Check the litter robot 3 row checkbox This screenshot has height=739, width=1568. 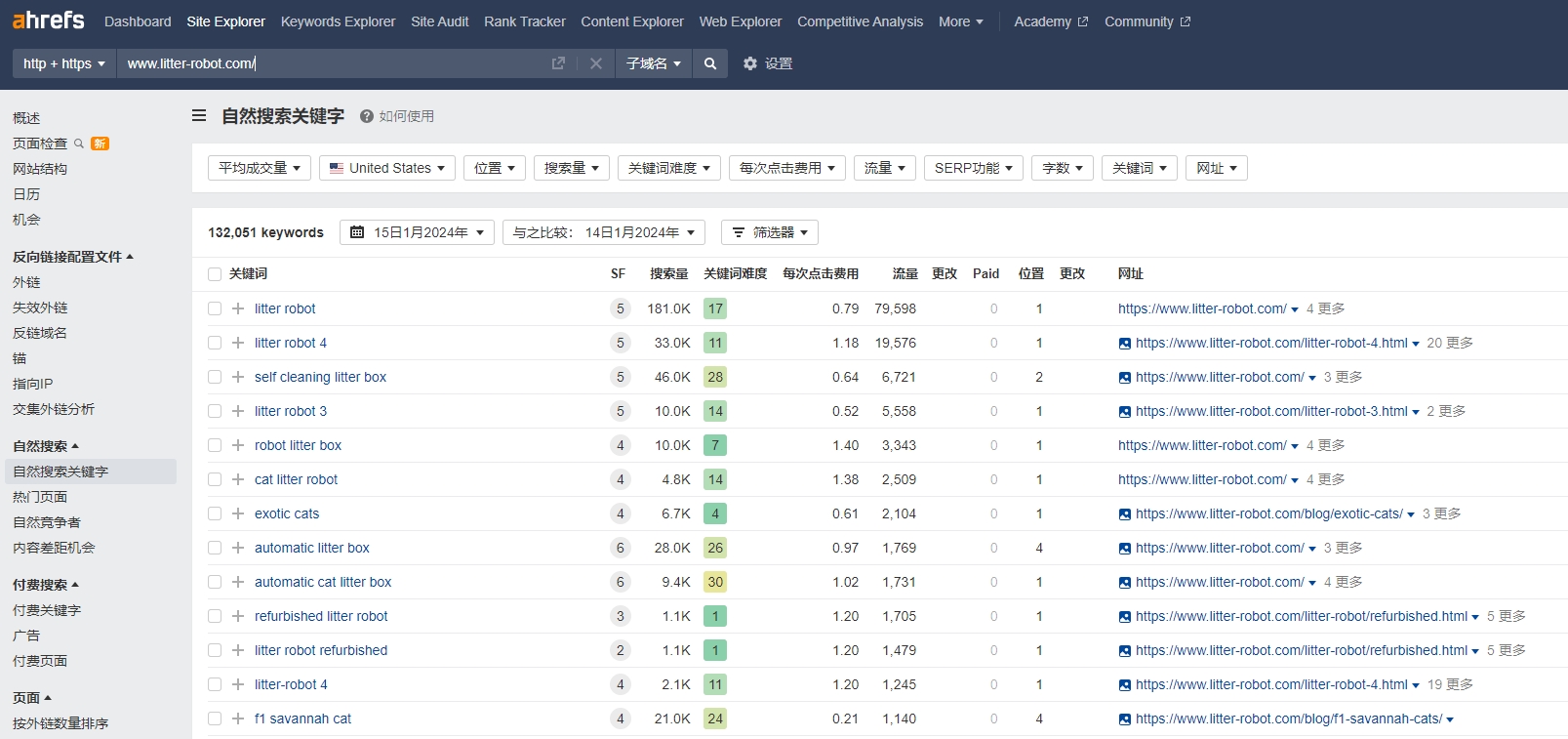(x=215, y=411)
